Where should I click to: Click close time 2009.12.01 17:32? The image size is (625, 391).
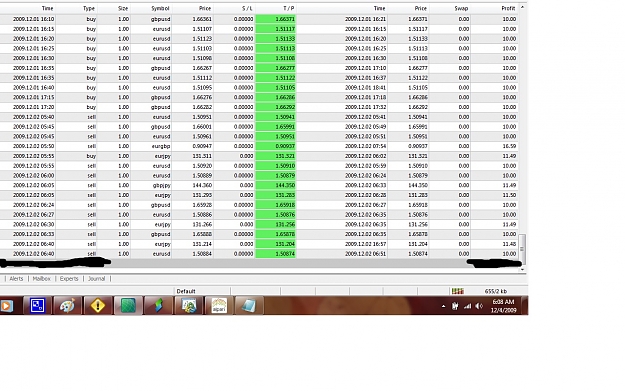pyautogui.click(x=365, y=107)
